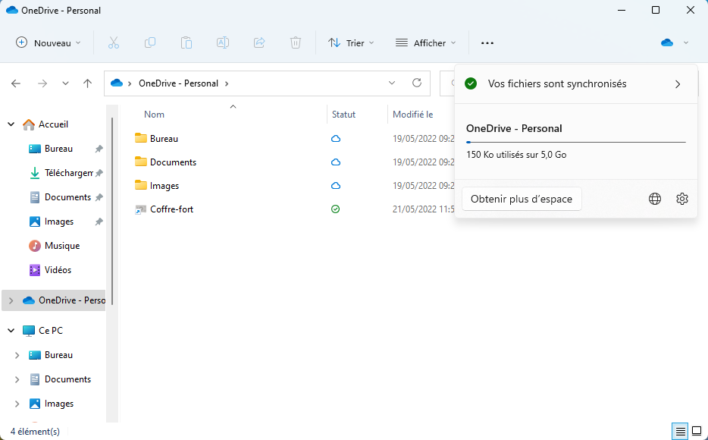This screenshot has height=440, width=708.
Task: Expand Documents under Ce PC
Action: tap(17, 379)
